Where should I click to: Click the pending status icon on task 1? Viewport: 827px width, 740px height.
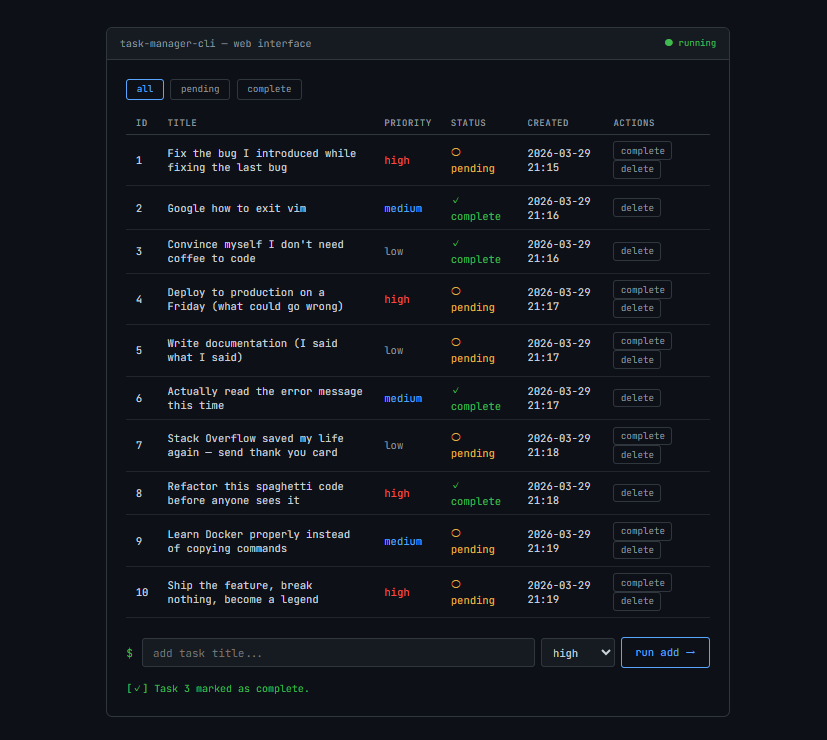455,152
